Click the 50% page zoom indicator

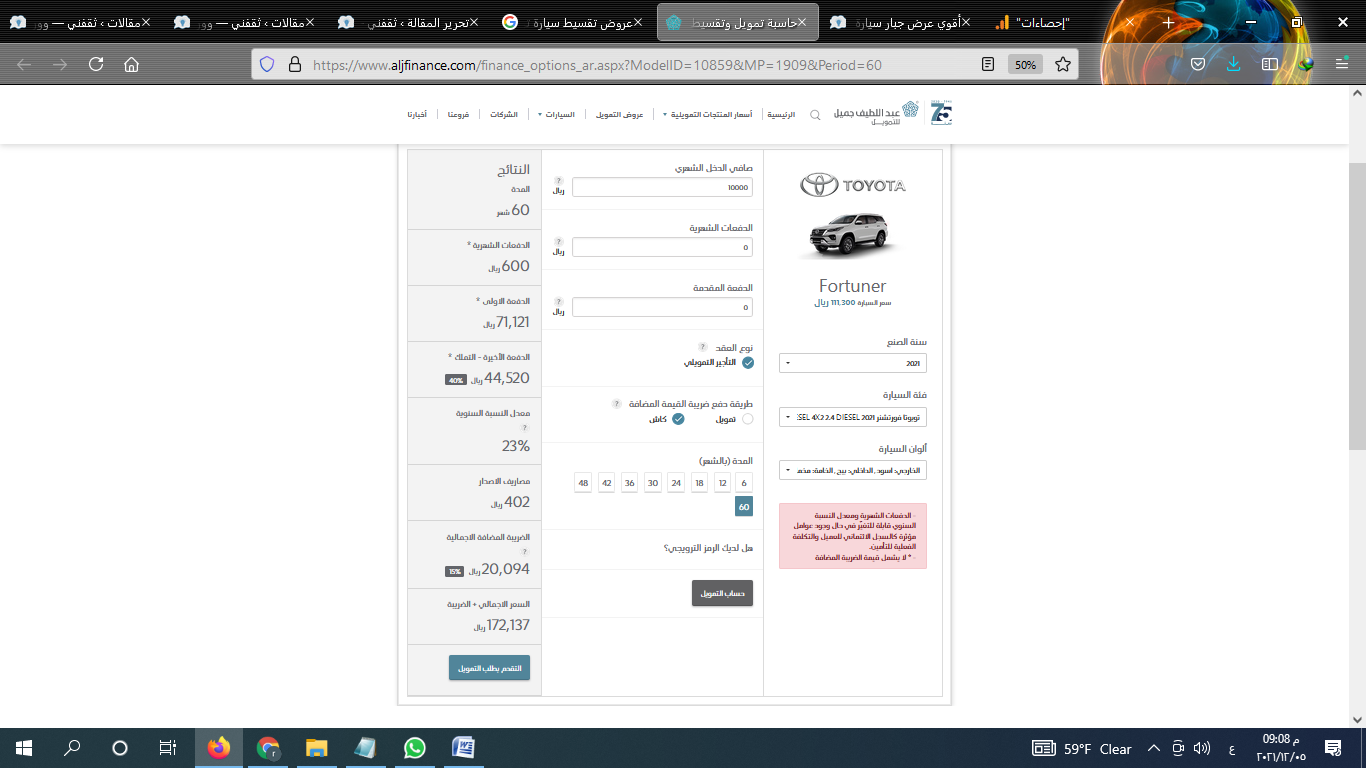click(x=1025, y=64)
